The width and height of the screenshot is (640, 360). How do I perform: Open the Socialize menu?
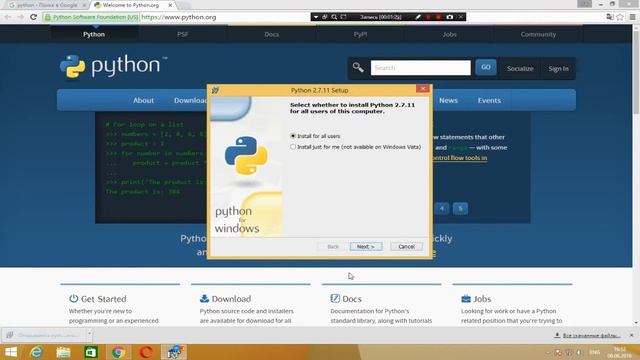pyautogui.click(x=520, y=68)
